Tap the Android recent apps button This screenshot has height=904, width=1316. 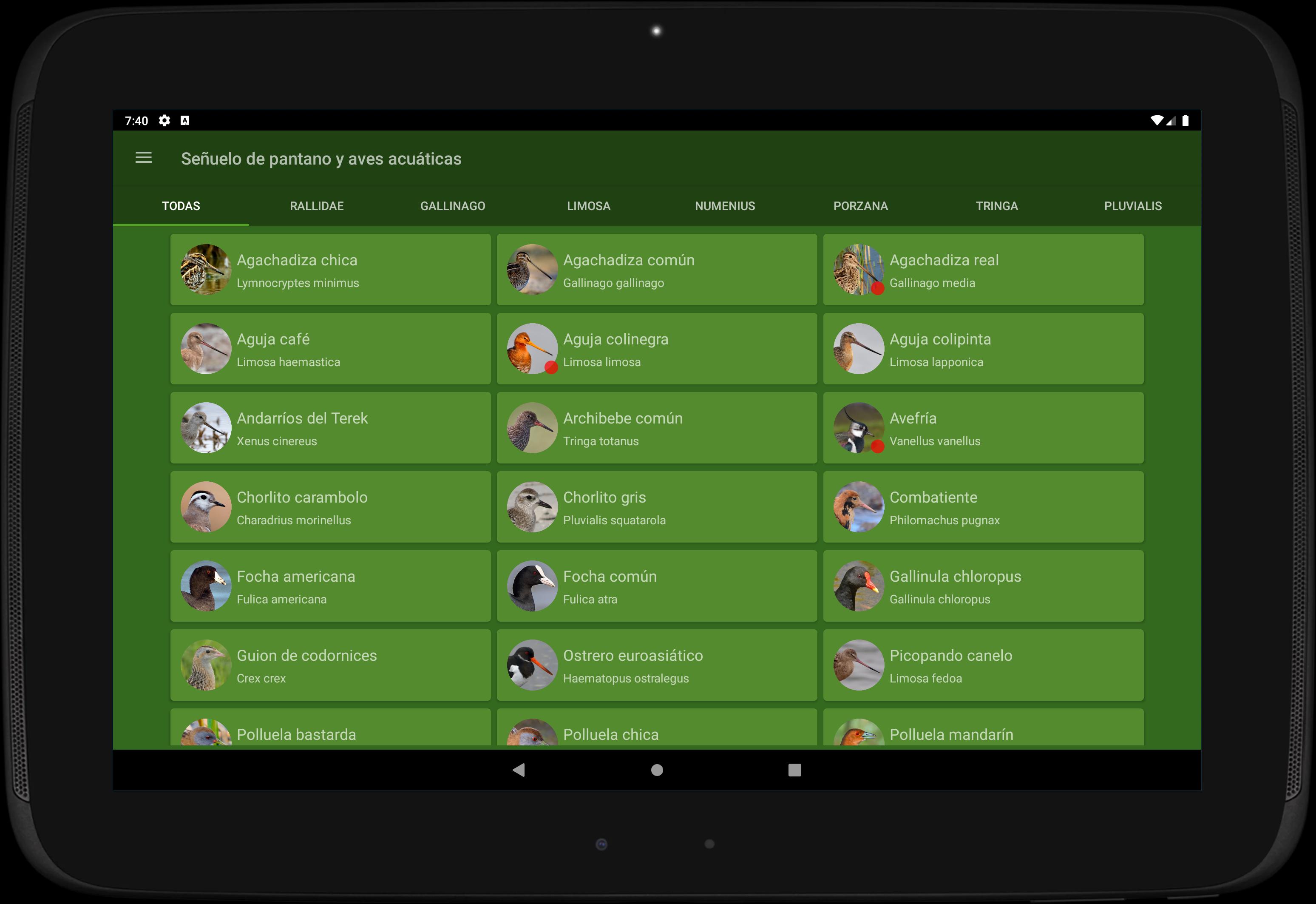click(794, 770)
